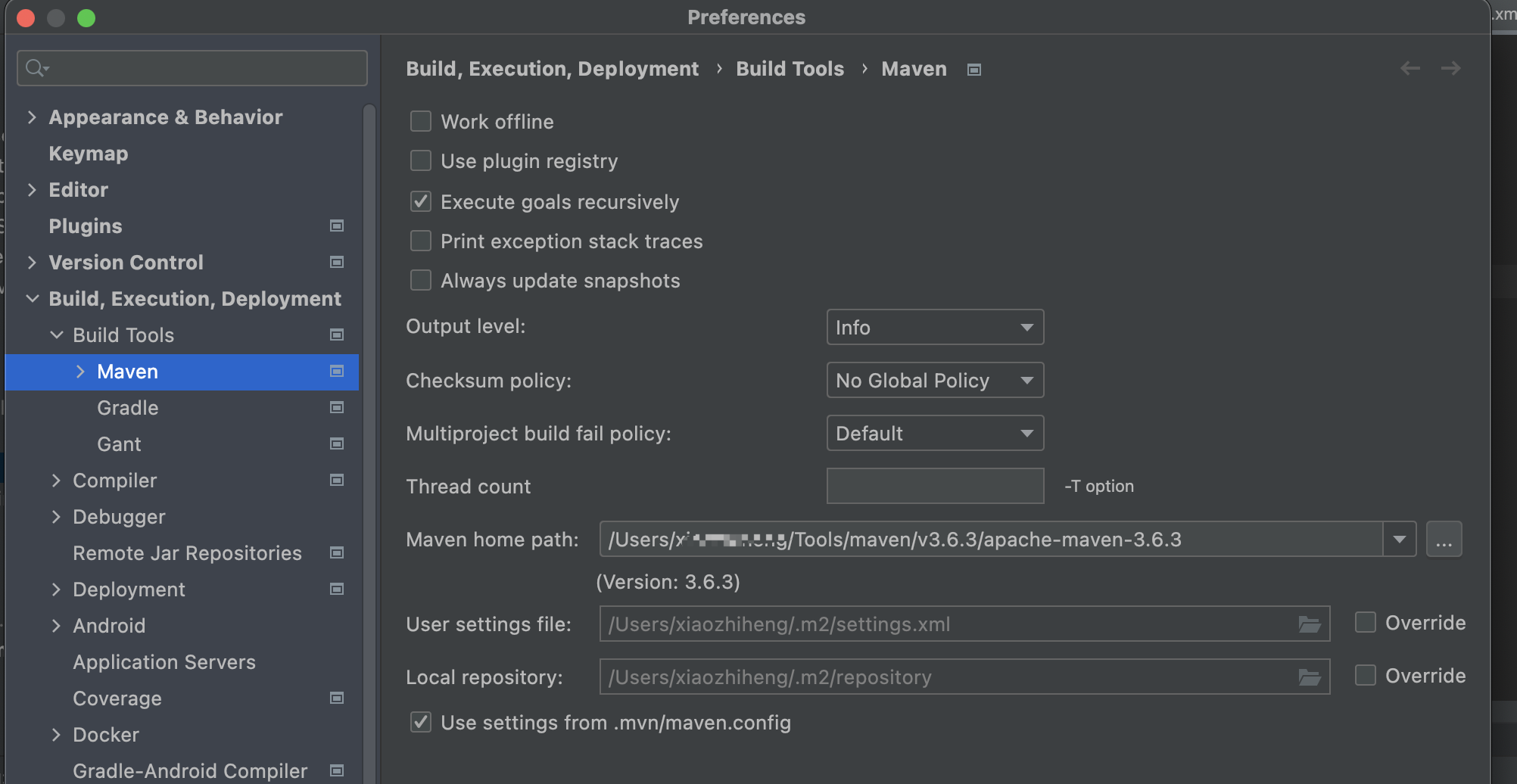The height and width of the screenshot is (784, 1517).
Task: Open Keymap settings page
Action: pyautogui.click(x=89, y=154)
